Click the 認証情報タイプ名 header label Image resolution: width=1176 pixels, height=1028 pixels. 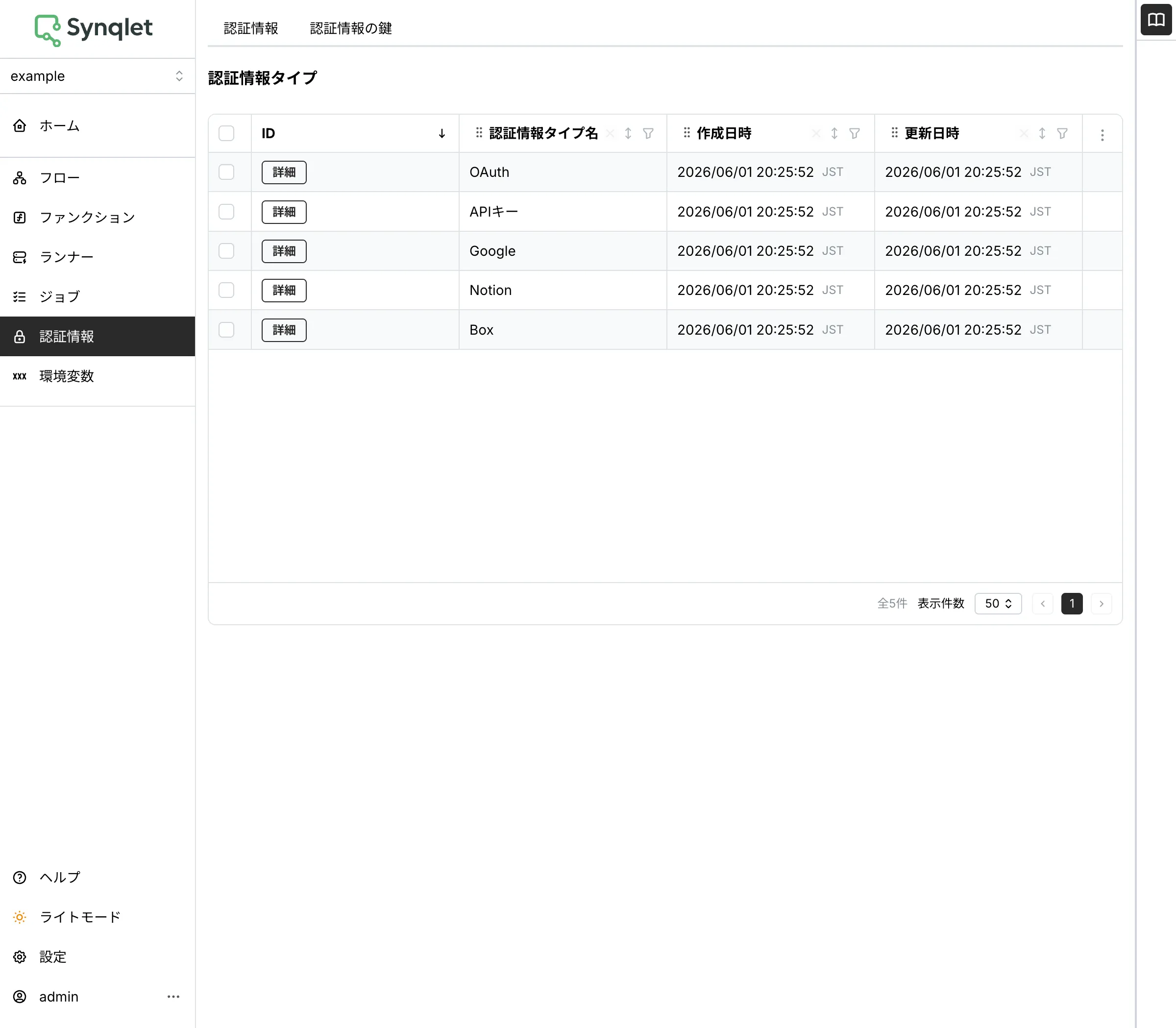pyautogui.click(x=543, y=133)
